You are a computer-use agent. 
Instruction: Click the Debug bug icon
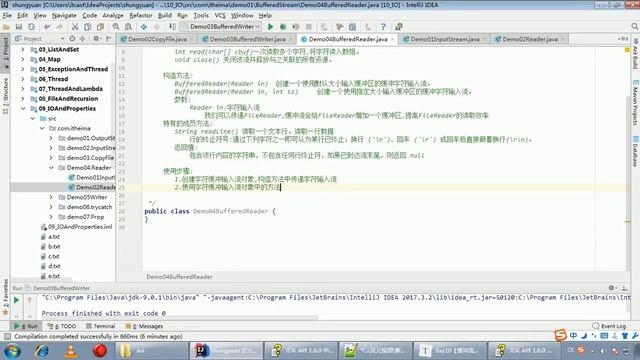click(x=283, y=27)
